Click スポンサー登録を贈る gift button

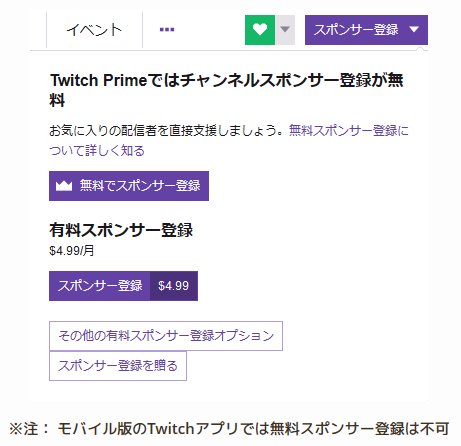click(118, 366)
